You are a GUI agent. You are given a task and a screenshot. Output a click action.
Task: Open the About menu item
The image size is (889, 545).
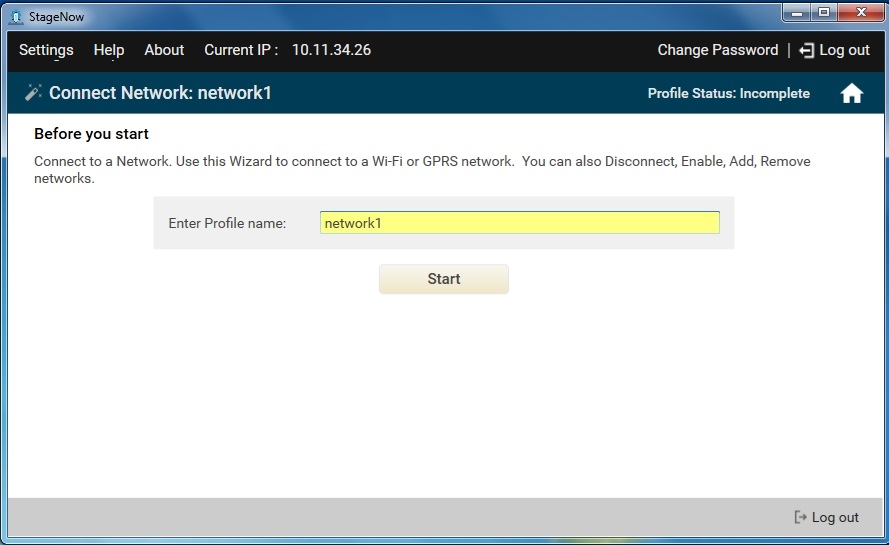click(164, 50)
